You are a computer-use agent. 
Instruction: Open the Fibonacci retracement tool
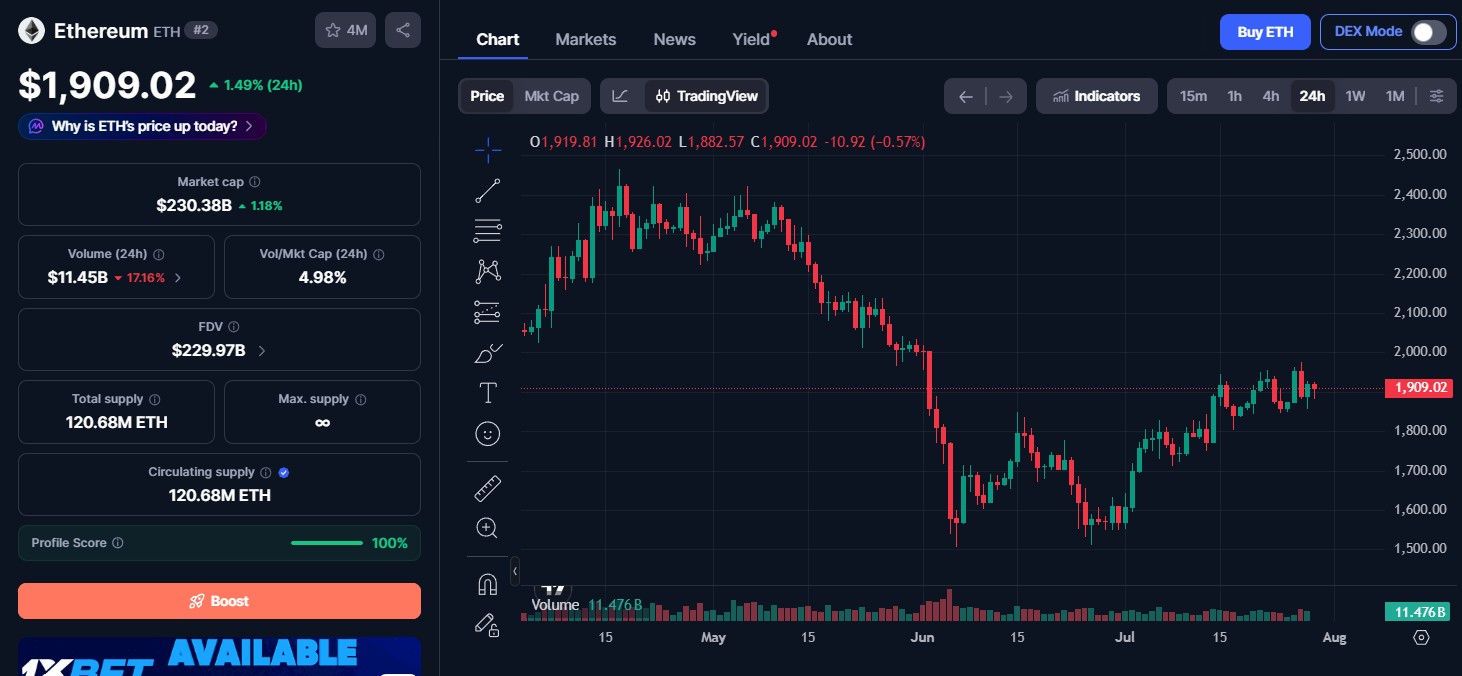(488, 231)
